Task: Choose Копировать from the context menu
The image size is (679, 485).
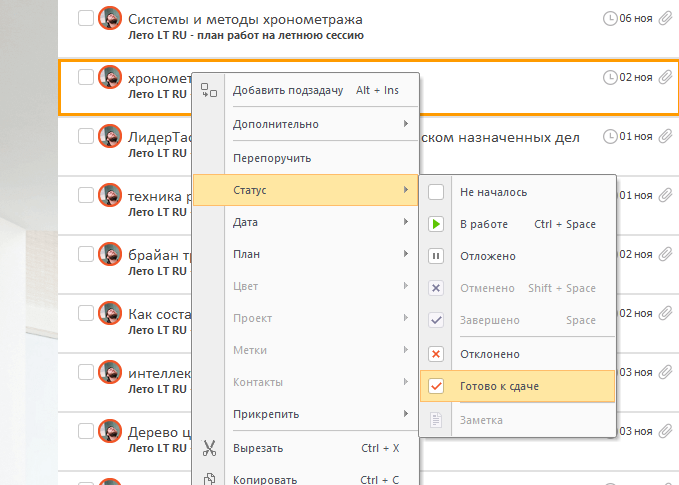Action: pyautogui.click(x=306, y=479)
